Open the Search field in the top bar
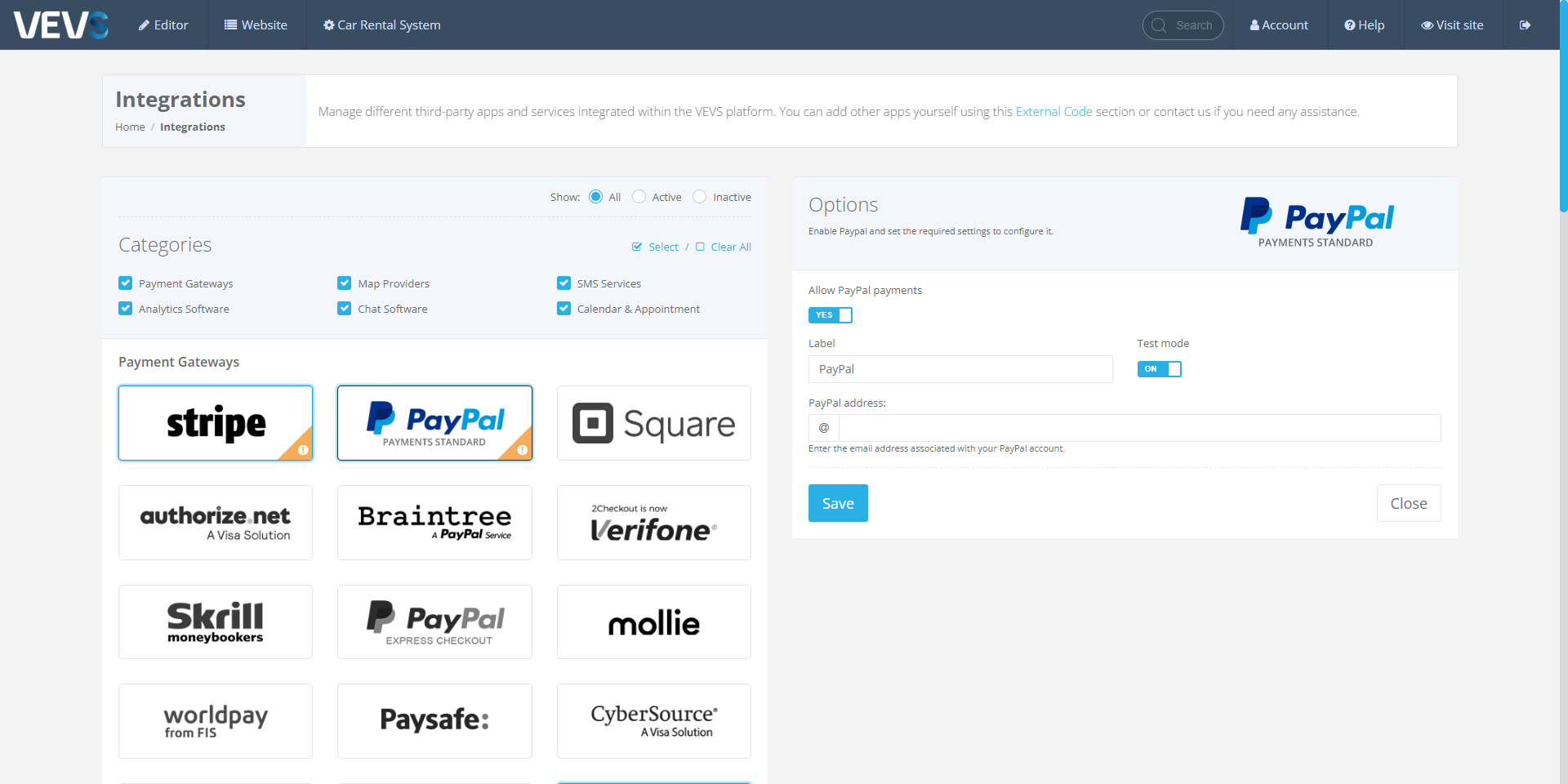This screenshot has width=1568, height=784. click(1183, 24)
